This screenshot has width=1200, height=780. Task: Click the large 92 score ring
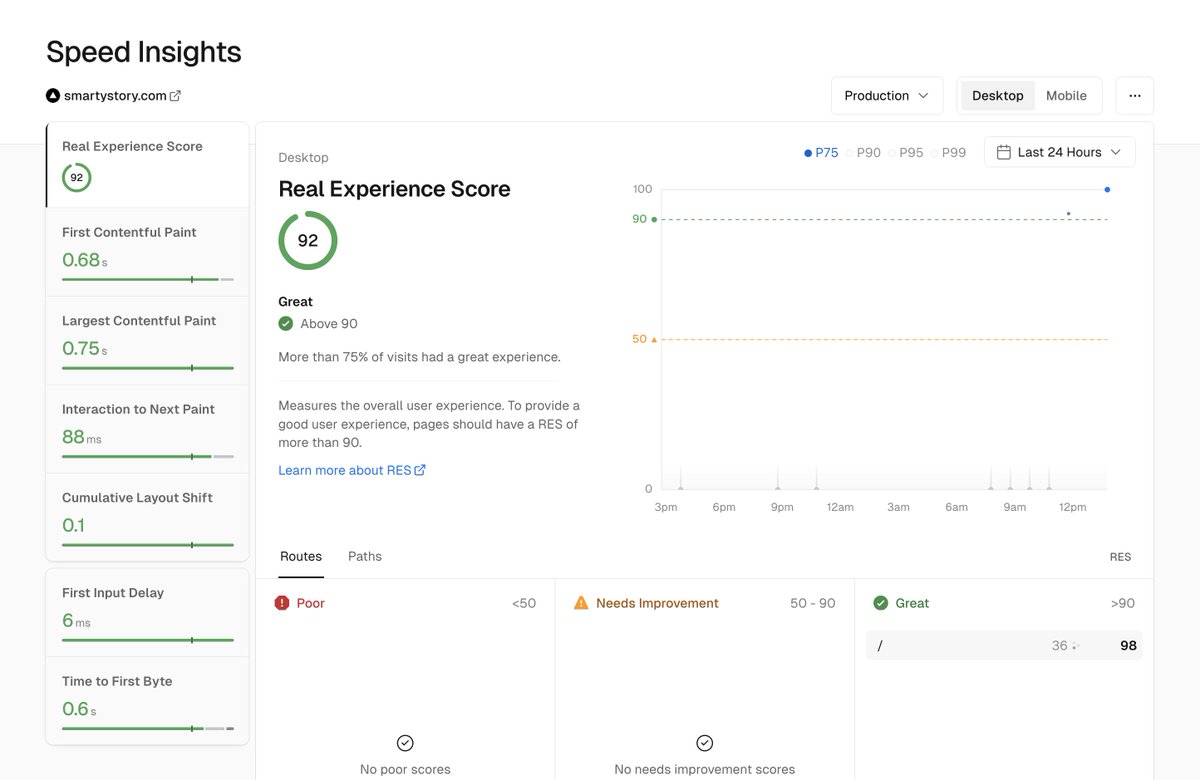308,241
